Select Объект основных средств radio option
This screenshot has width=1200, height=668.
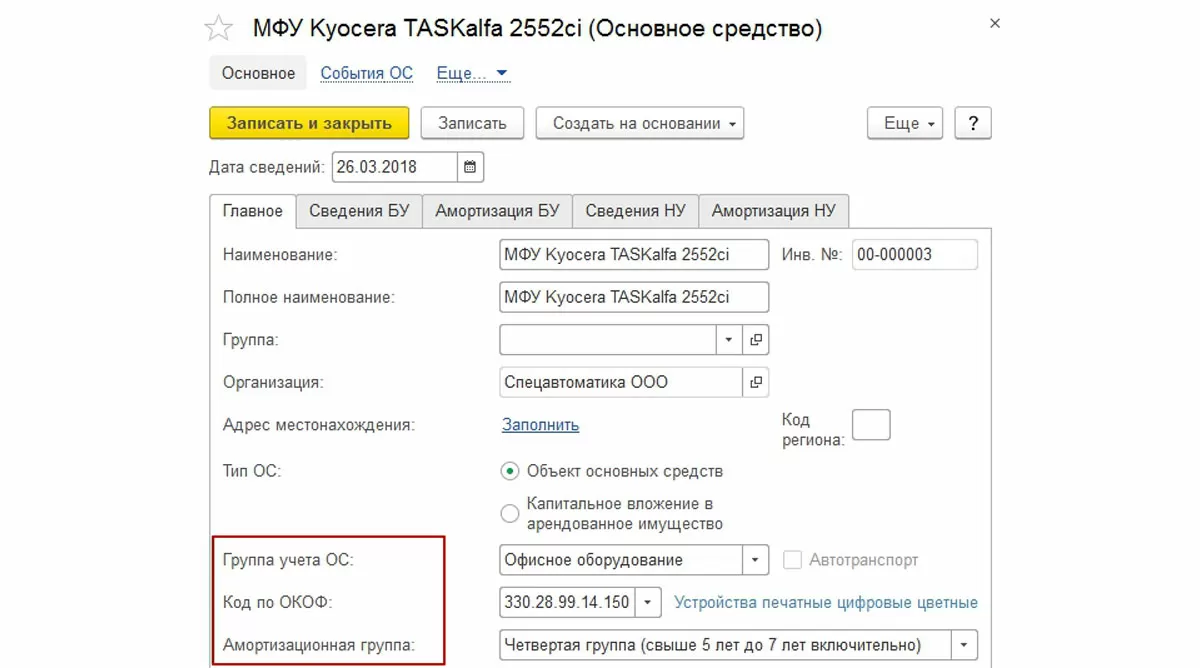click(510, 471)
